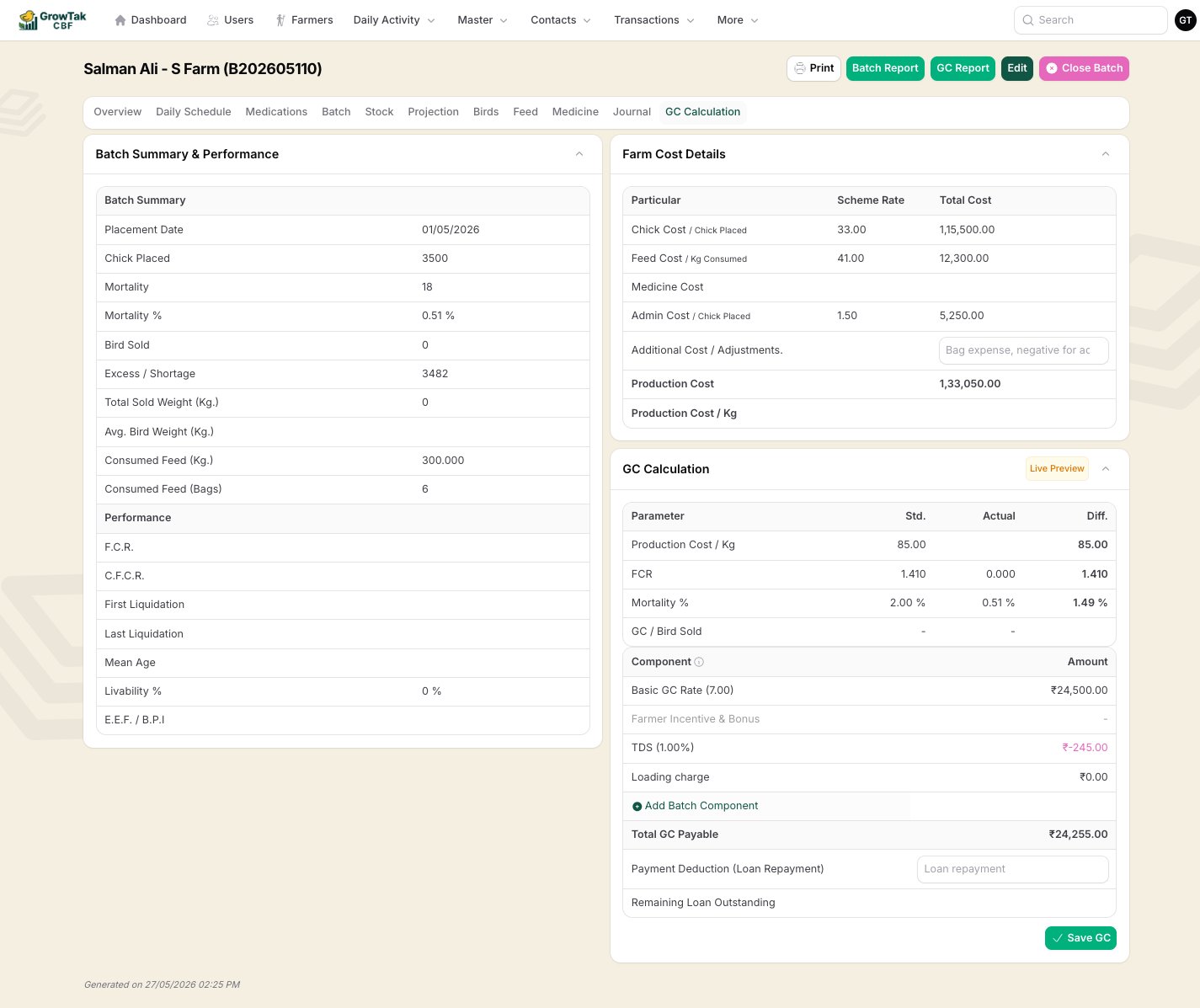1200x1008 pixels.
Task: Open the GT user avatar
Action: [x=1186, y=20]
